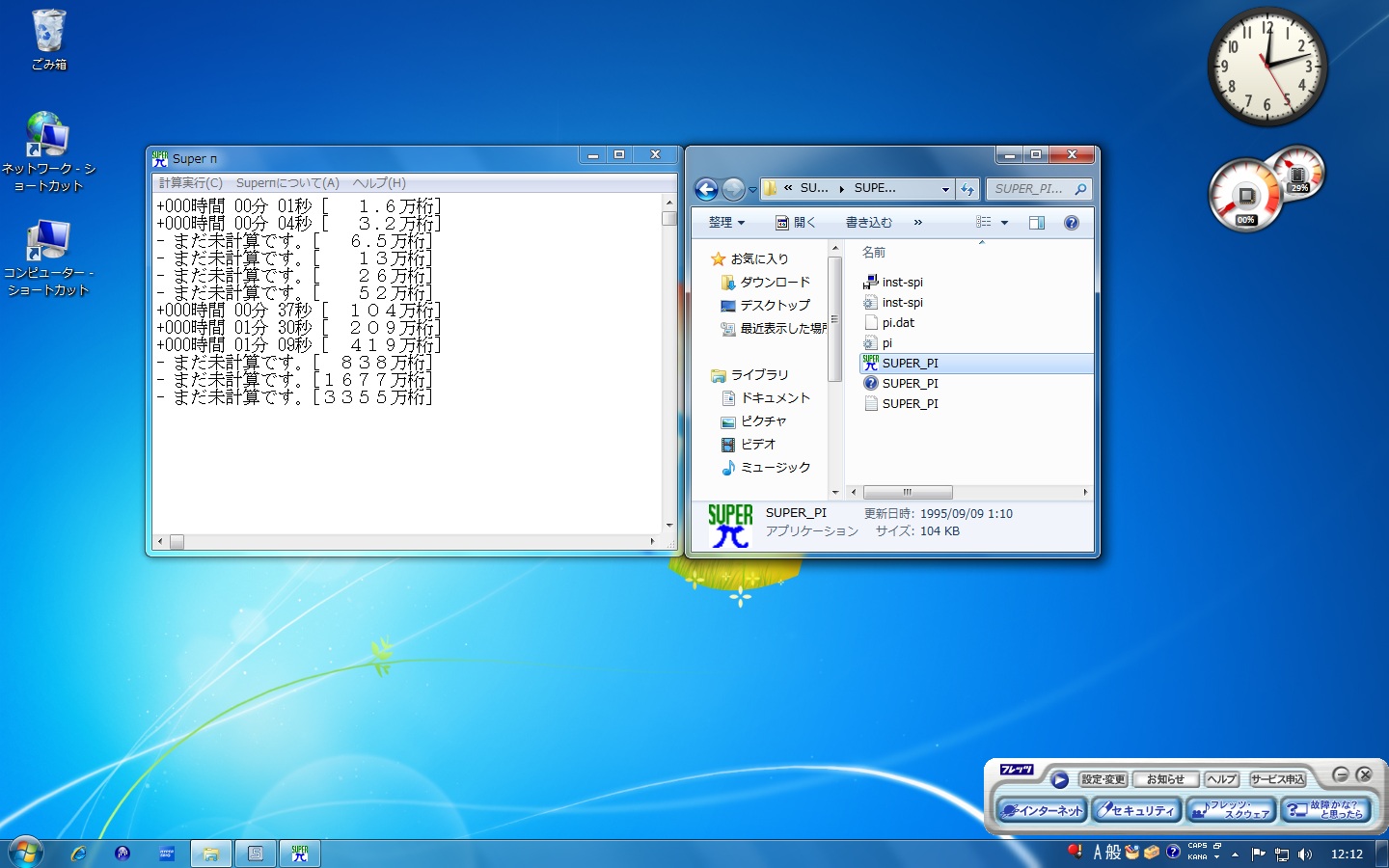Select デスクトップ in the navigation pane
Viewport: 1389px width, 868px height.
pyautogui.click(x=766, y=306)
